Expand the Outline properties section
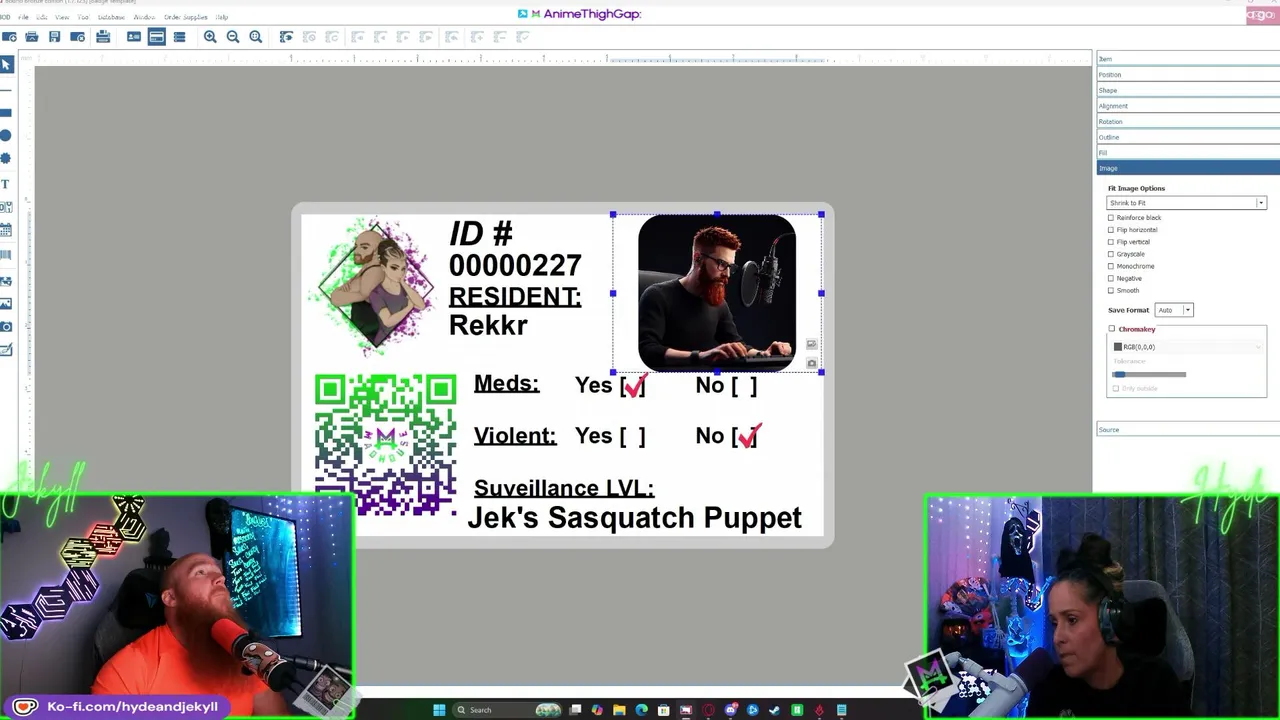 1188,137
